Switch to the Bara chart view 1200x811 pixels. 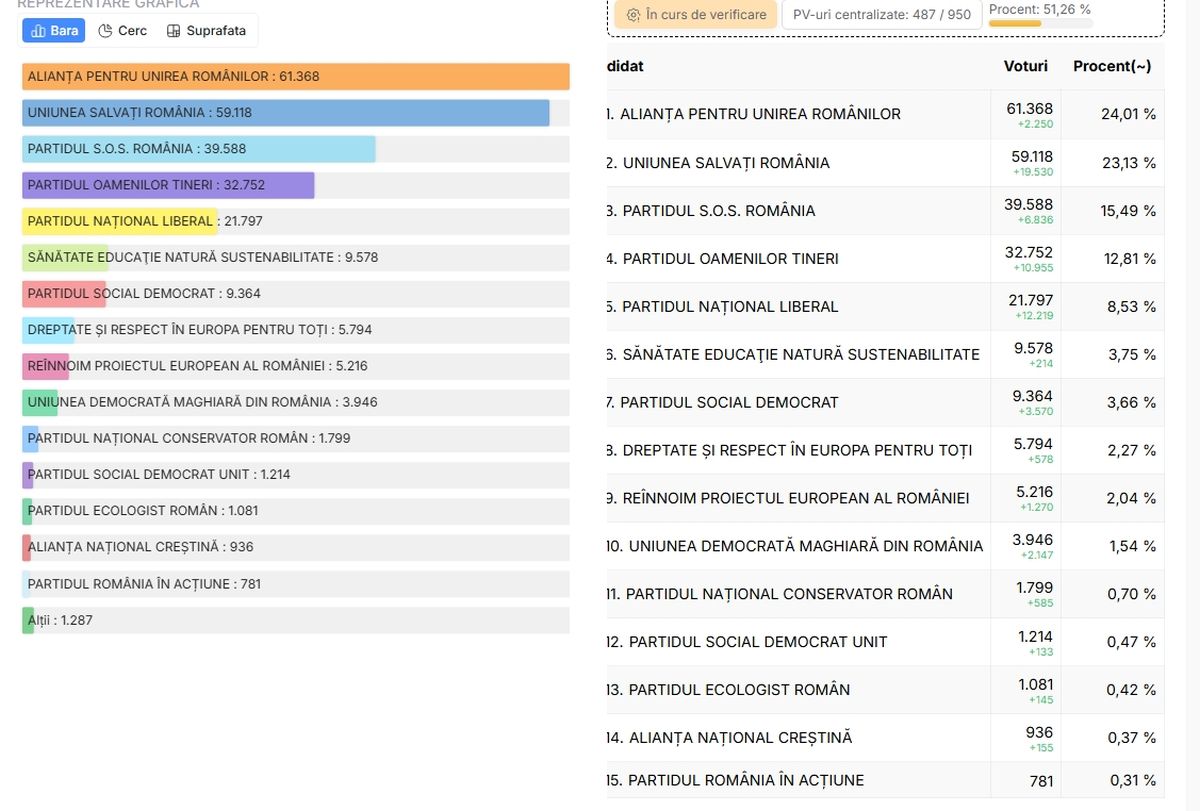click(x=54, y=31)
